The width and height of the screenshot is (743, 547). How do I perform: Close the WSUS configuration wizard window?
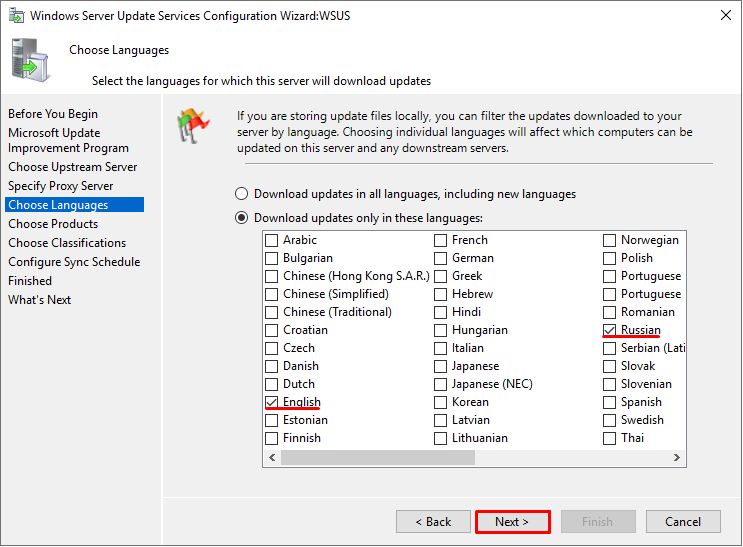[x=725, y=15]
